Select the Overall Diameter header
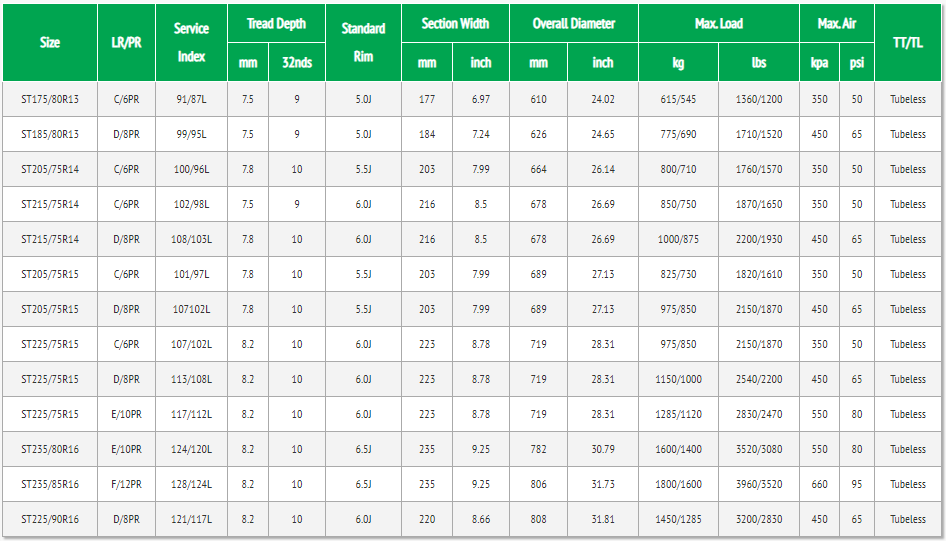The image size is (946, 541). click(573, 23)
